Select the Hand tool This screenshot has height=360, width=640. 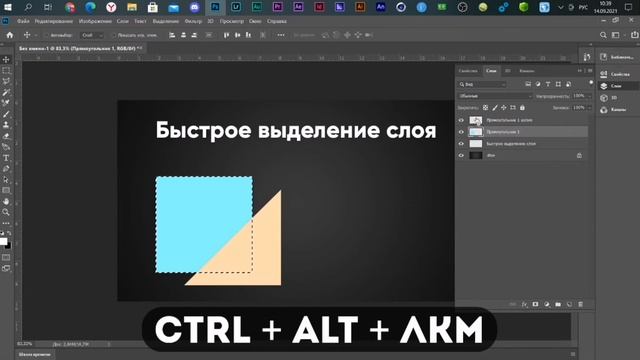click(6, 201)
